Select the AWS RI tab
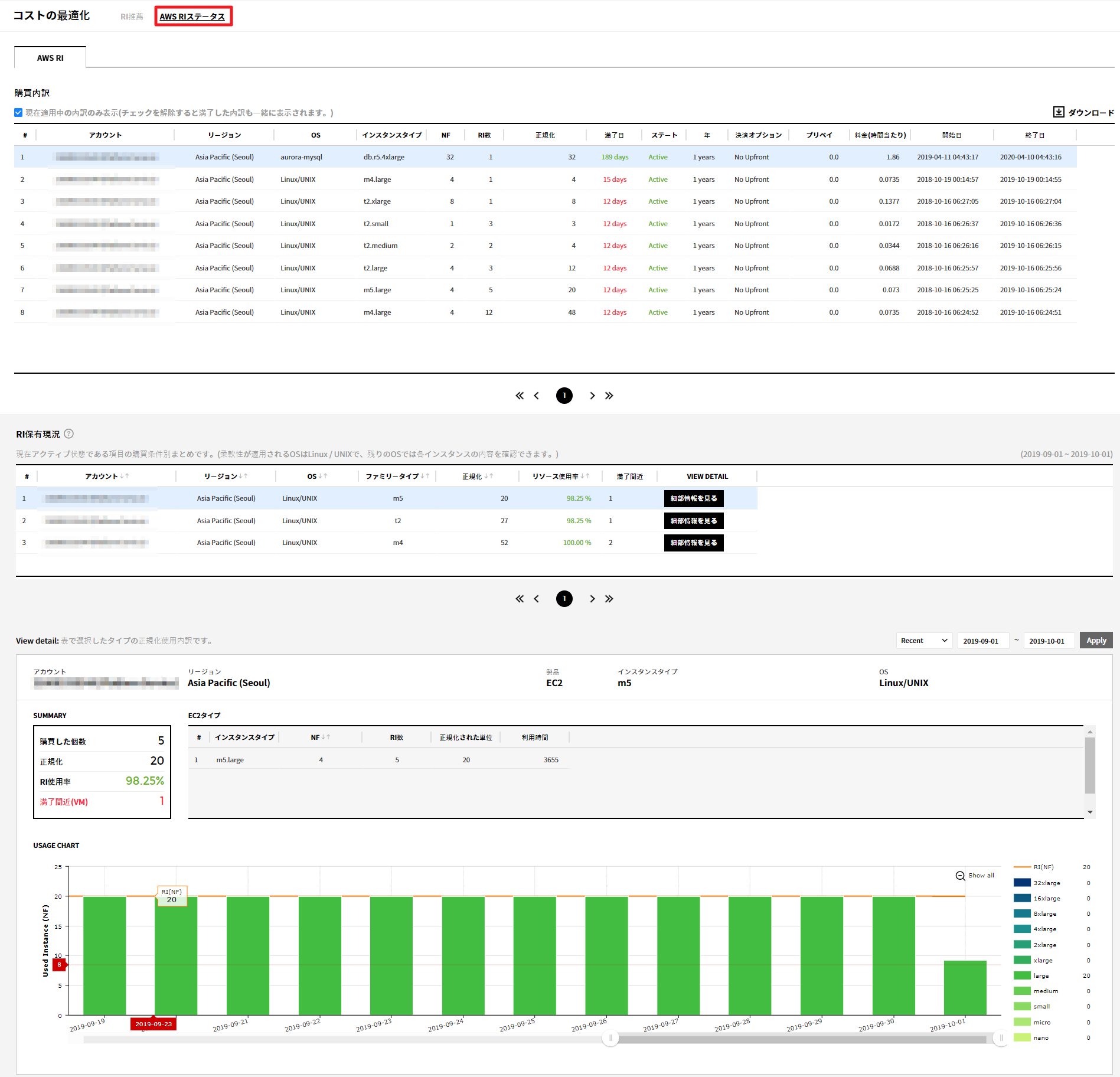1120x1077 pixels. (50, 58)
